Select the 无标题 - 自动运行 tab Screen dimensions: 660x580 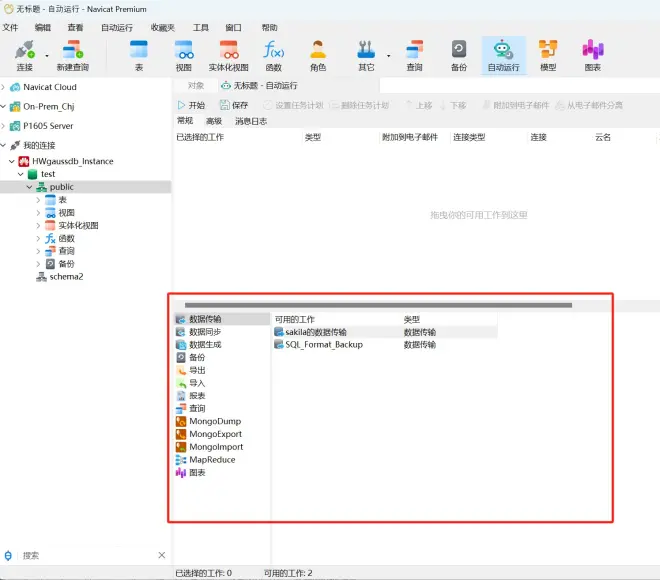coord(259,86)
